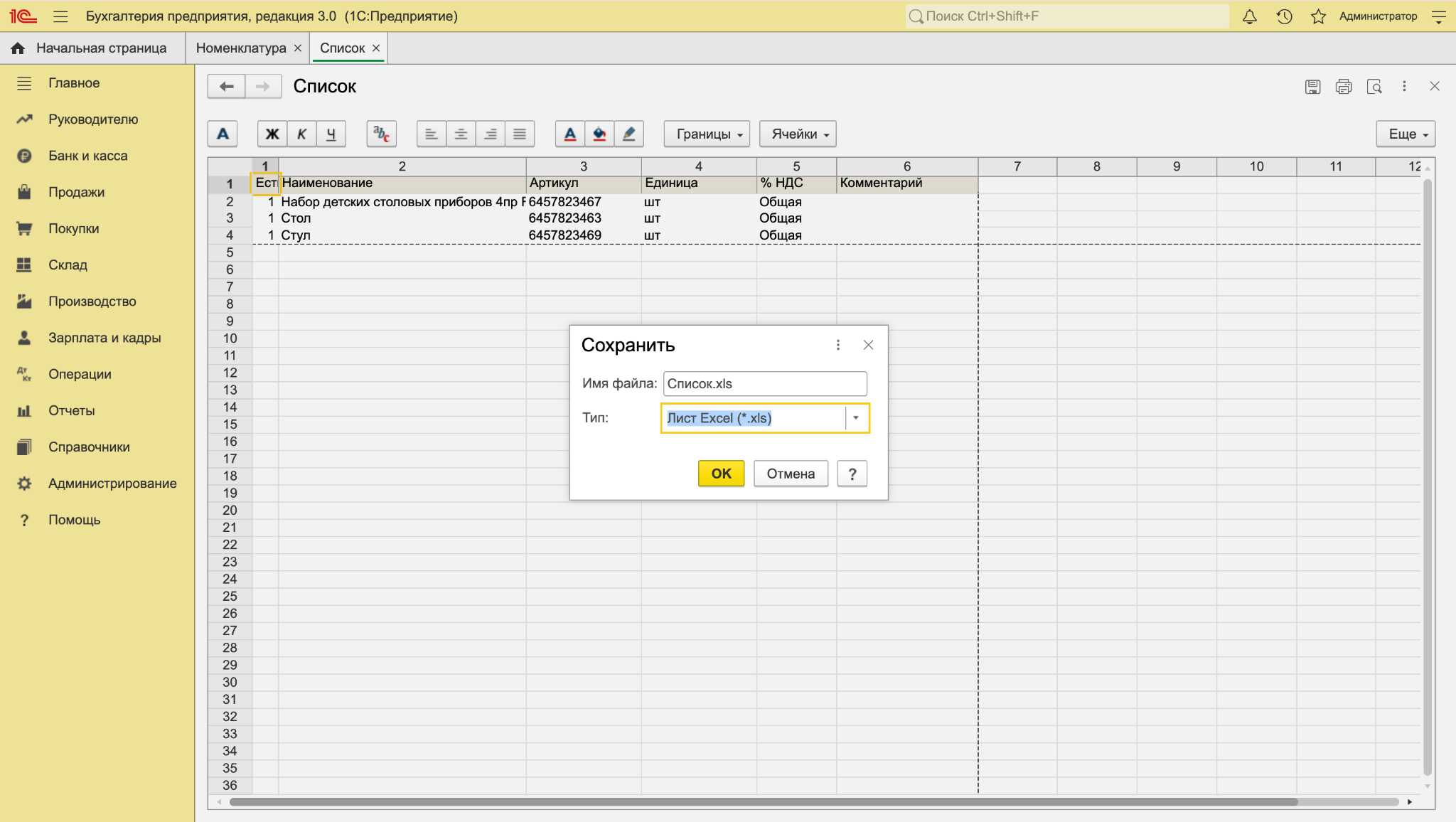Align text left

(x=431, y=134)
